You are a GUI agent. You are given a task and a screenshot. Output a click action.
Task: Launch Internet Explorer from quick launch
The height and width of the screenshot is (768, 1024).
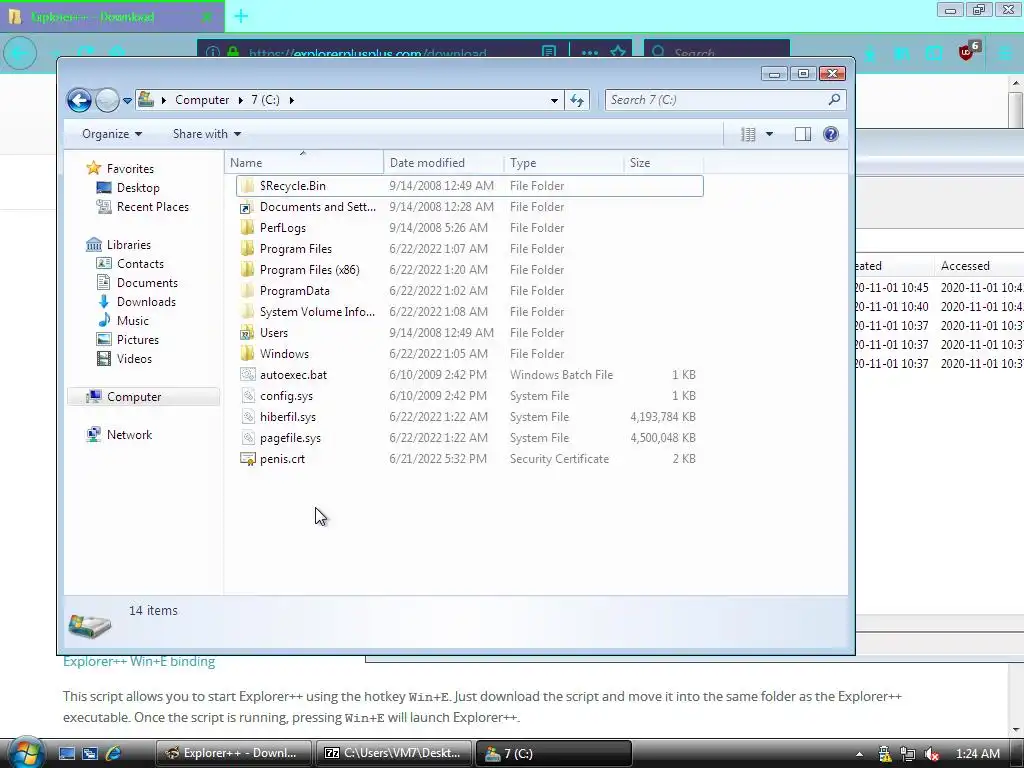point(113,753)
